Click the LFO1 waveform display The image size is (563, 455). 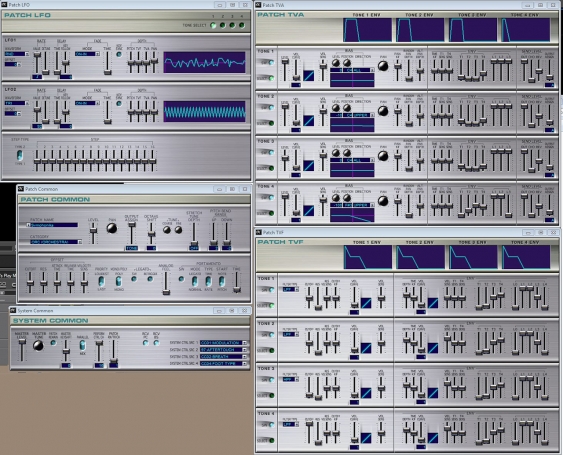pyautogui.click(x=204, y=62)
